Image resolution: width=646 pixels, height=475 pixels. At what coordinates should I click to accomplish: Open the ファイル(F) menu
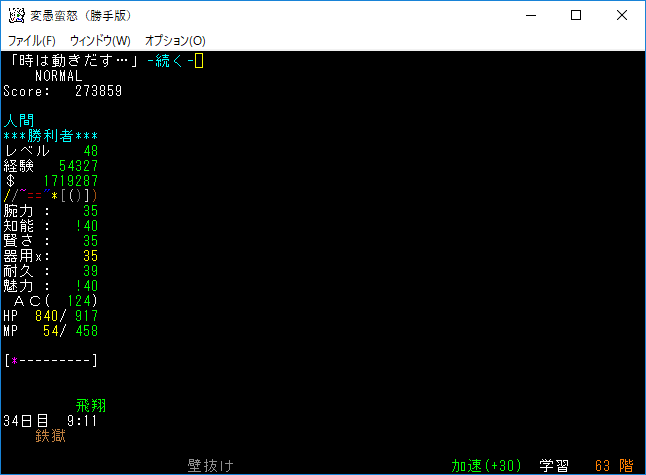pos(32,41)
